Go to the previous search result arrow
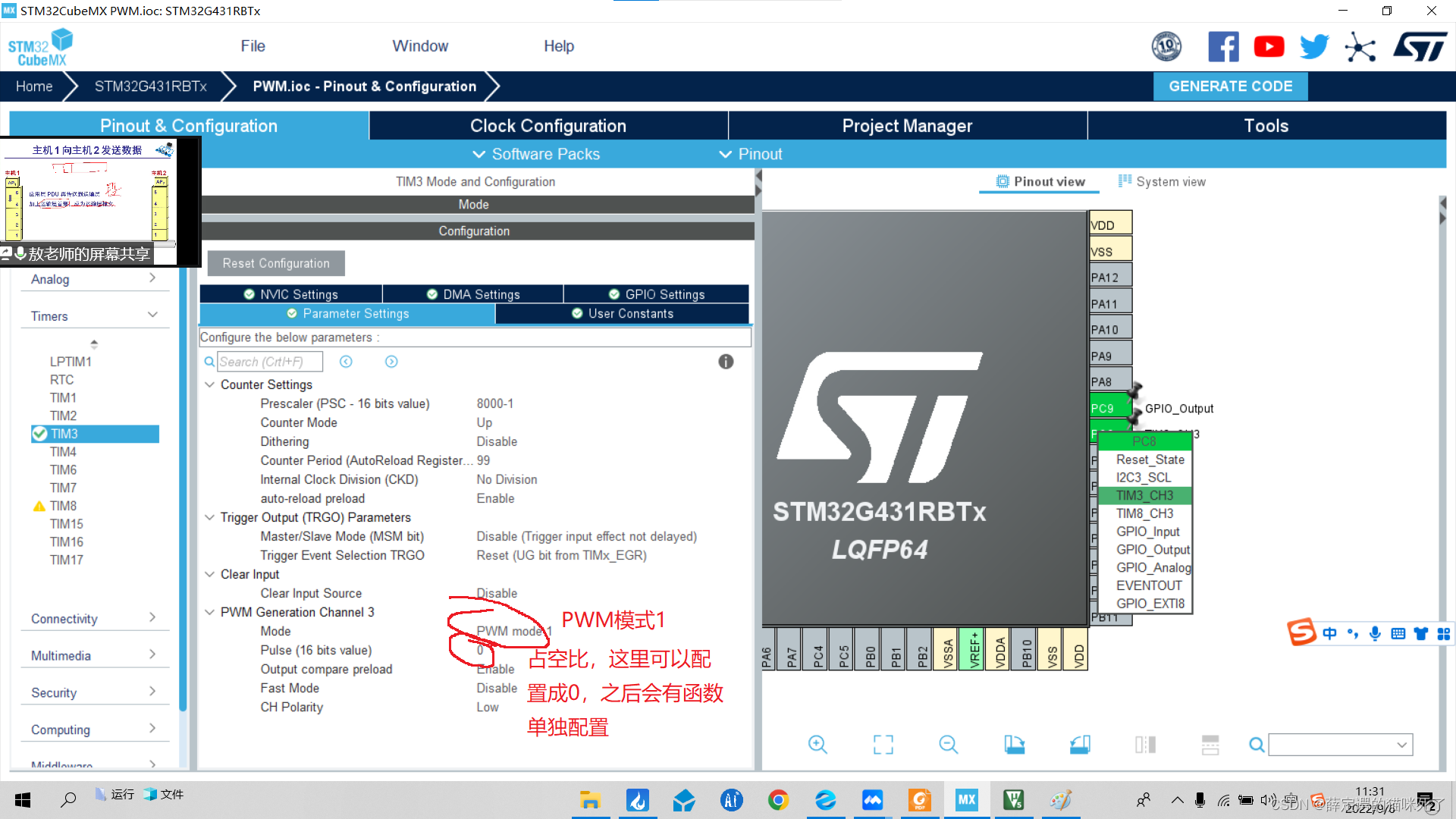The image size is (1456, 819). click(346, 362)
